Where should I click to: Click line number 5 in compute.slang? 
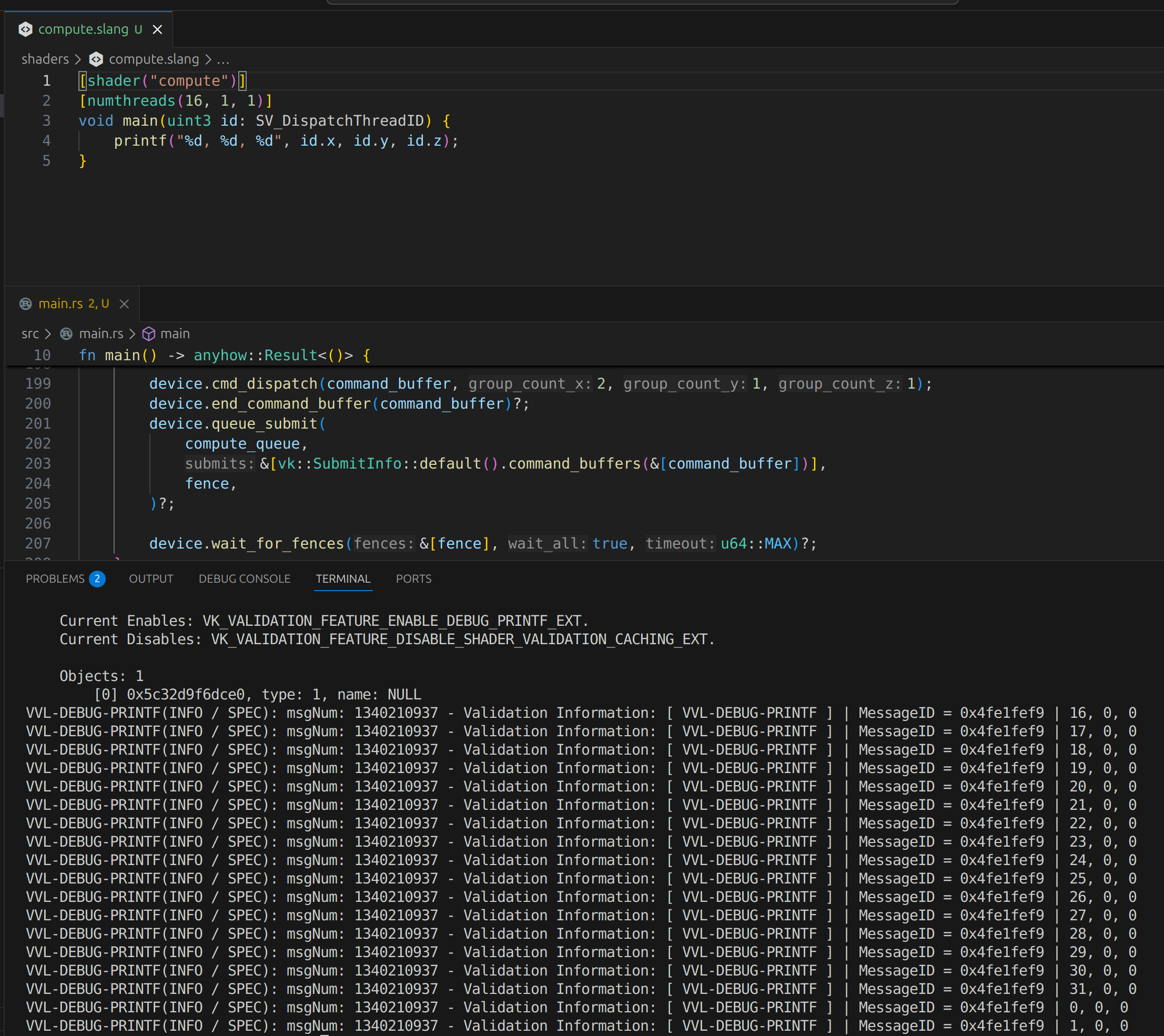coord(47,161)
